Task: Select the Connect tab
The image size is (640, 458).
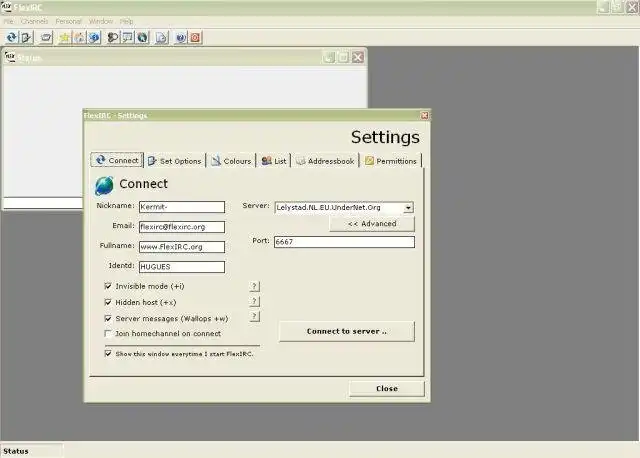Action: click(x=117, y=160)
